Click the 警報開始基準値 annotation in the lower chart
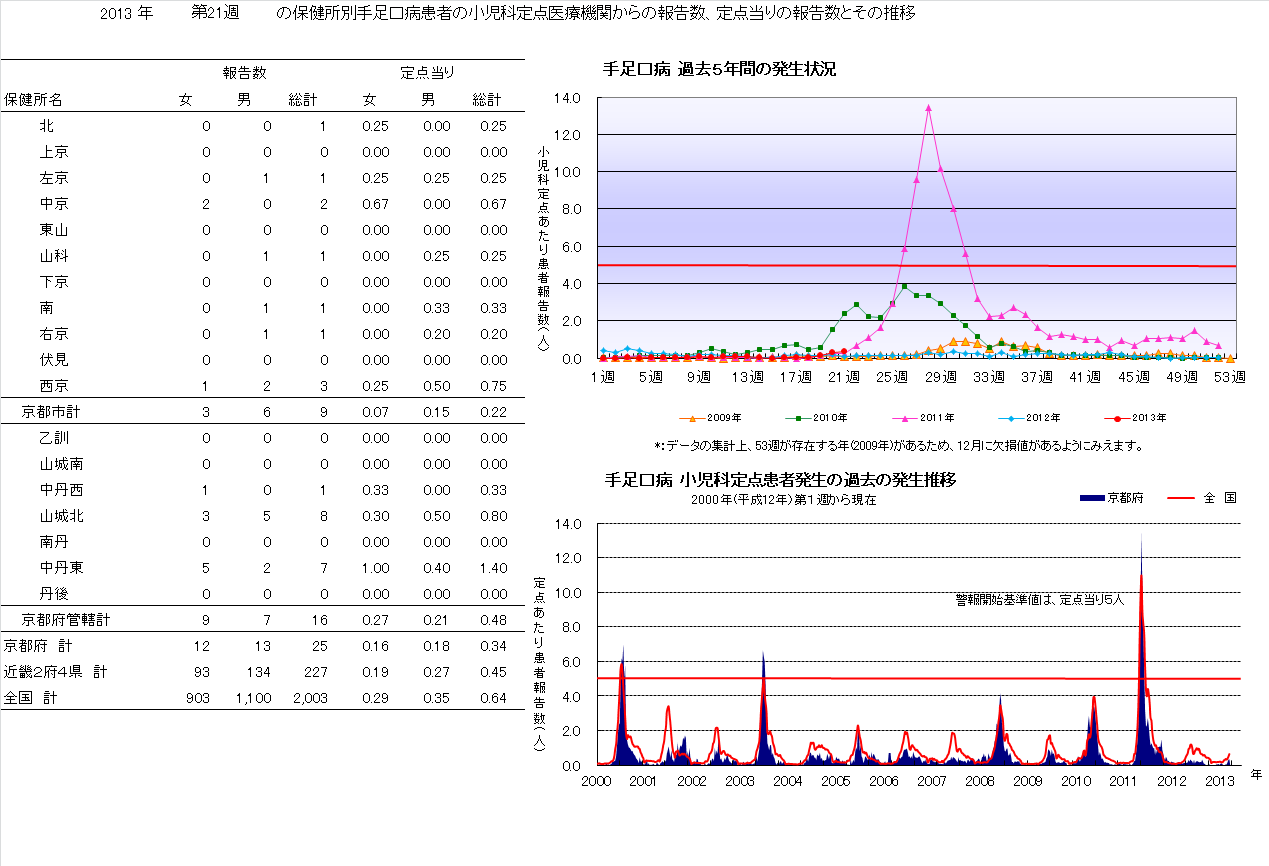This screenshot has width=1269, height=866. [x=1040, y=600]
